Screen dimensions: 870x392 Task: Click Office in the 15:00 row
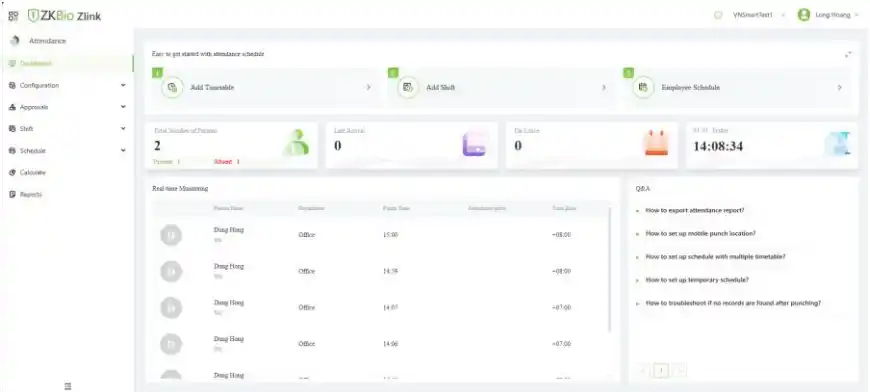point(306,235)
